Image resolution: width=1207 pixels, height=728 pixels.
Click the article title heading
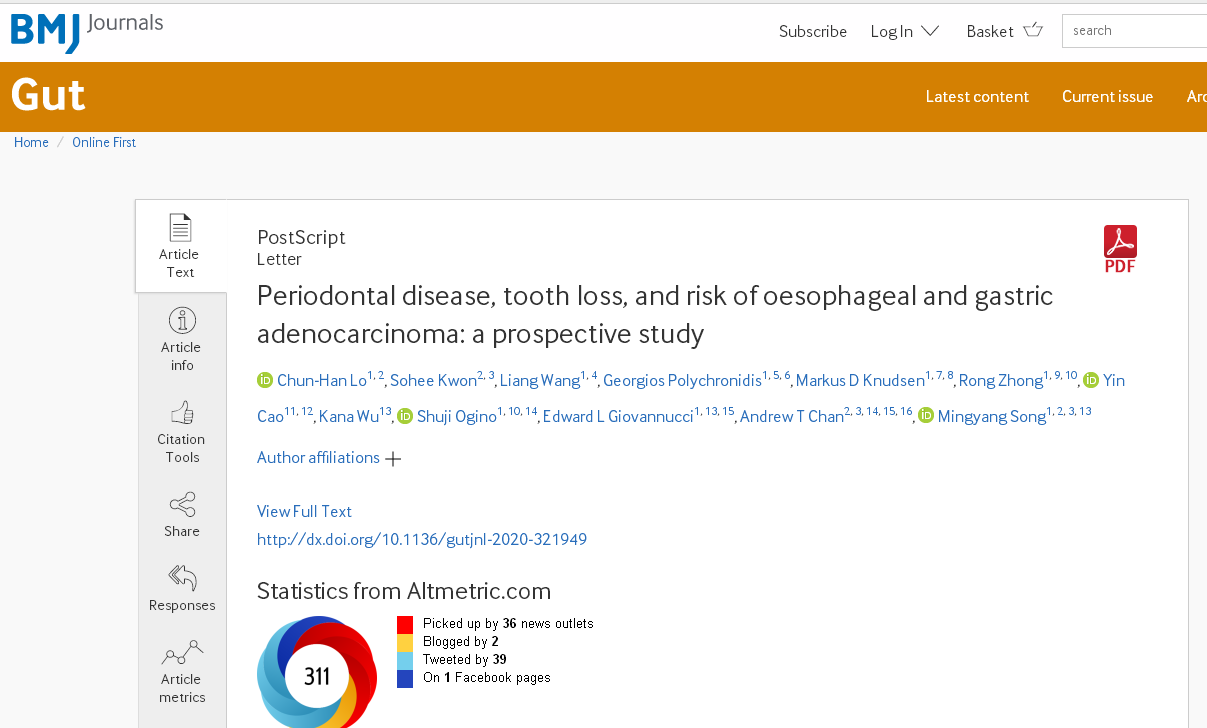[655, 314]
